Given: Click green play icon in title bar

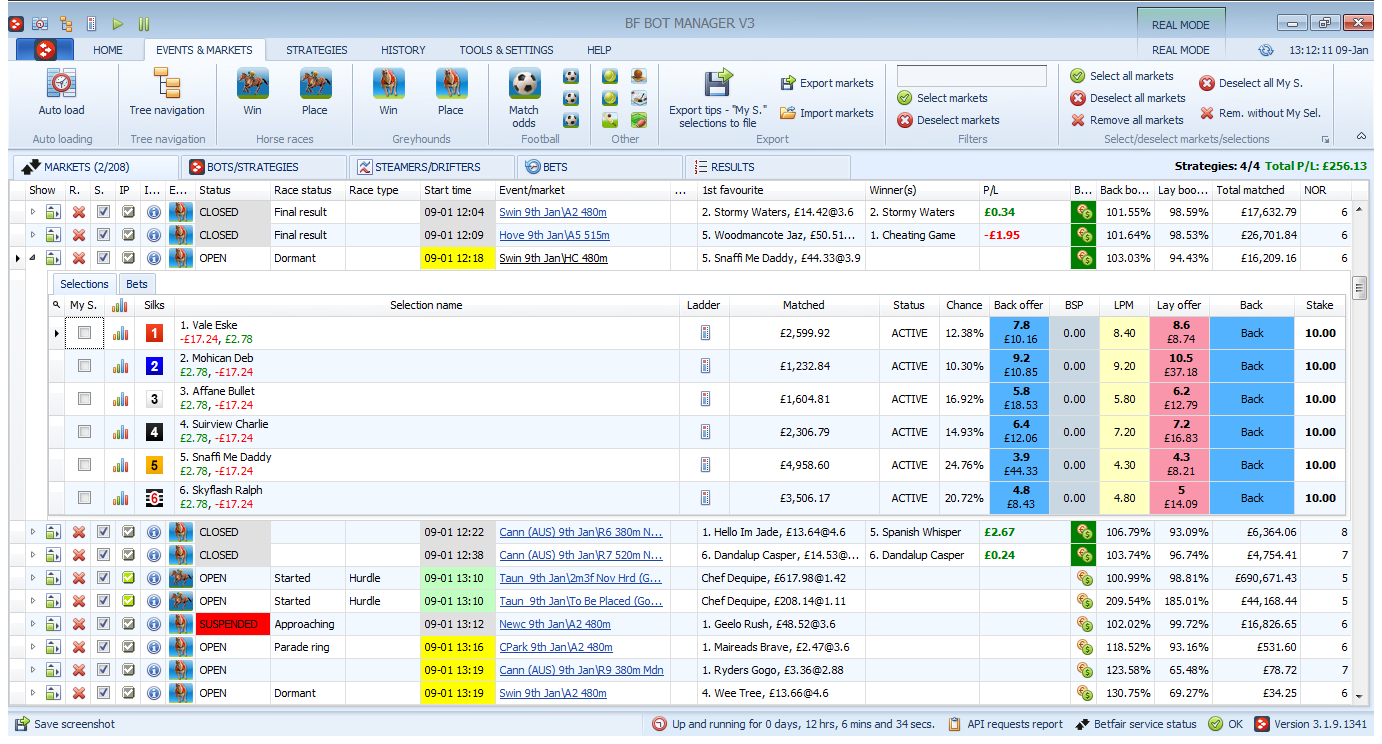Looking at the screenshot, I should (118, 23).
